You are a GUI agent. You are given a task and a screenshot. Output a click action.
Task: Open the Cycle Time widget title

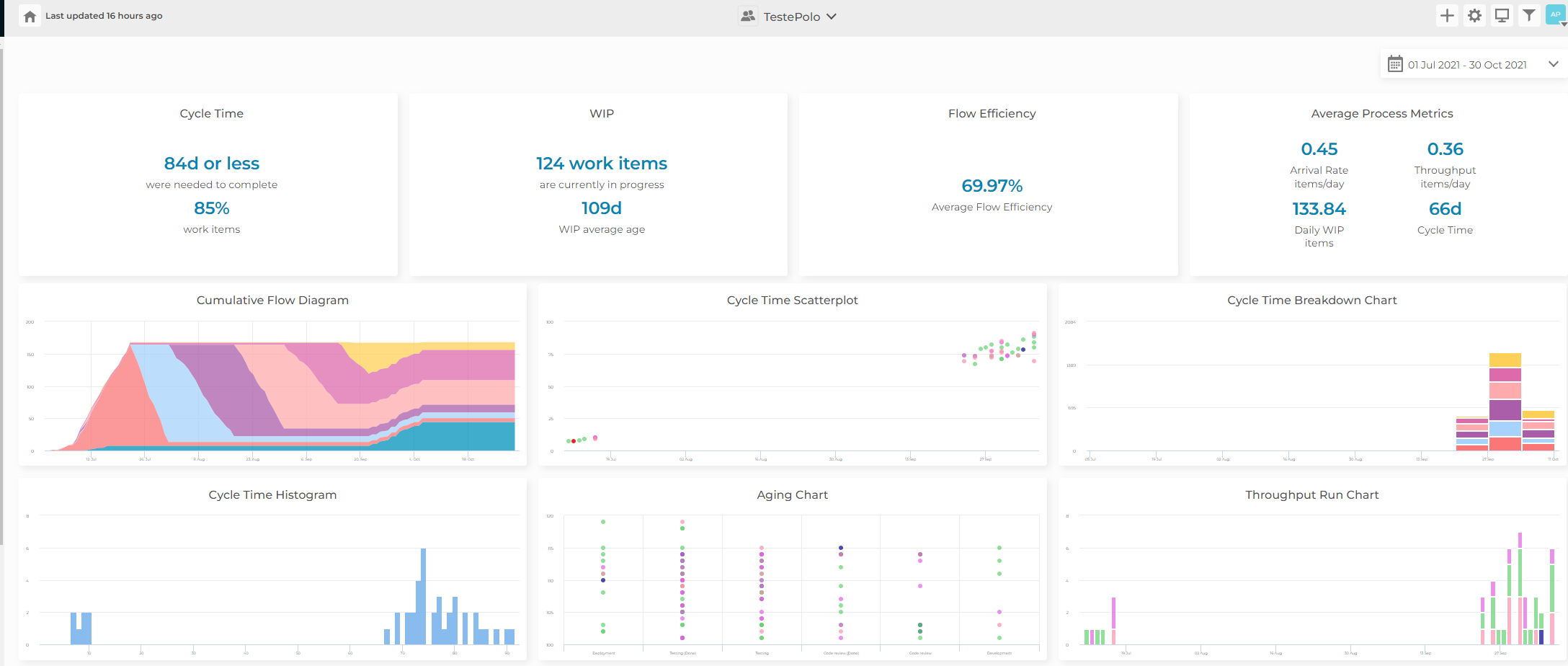(211, 114)
